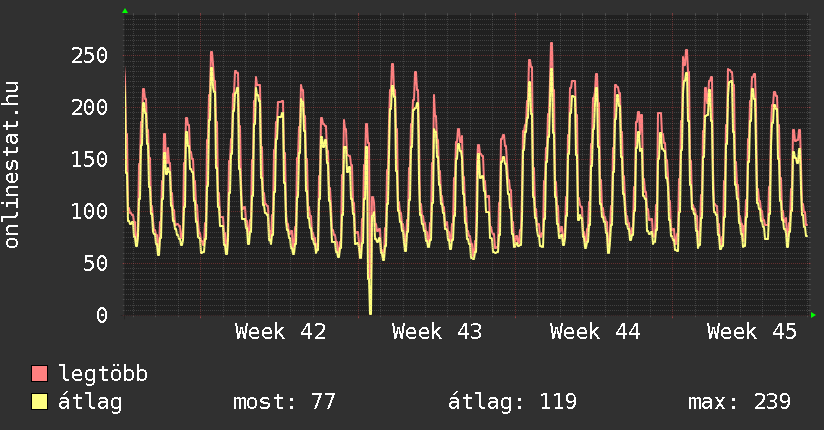
Task: Click the red legtöbb legend color swatch
Action: click(39, 374)
